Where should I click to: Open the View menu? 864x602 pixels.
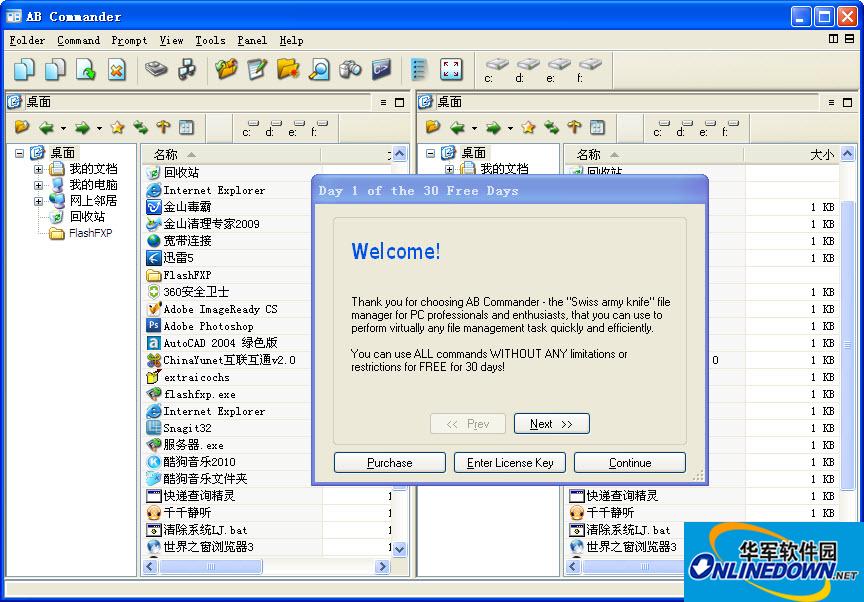171,40
